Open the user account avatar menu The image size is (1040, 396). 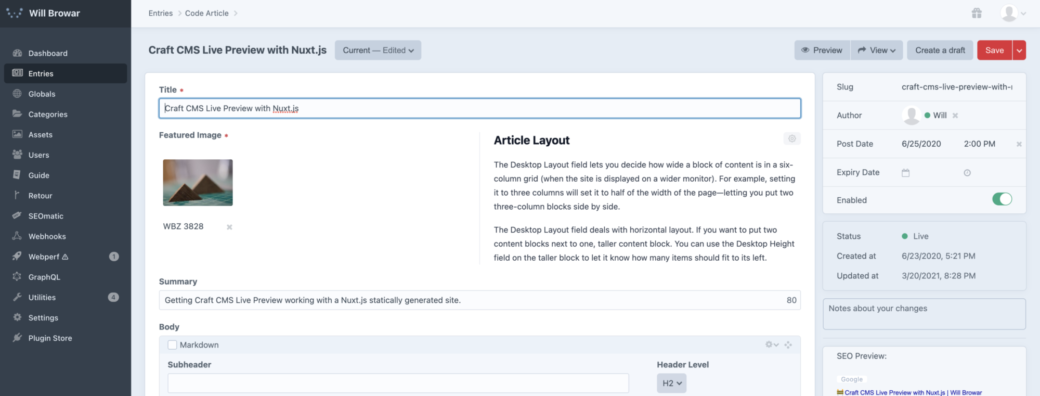[1012, 13]
